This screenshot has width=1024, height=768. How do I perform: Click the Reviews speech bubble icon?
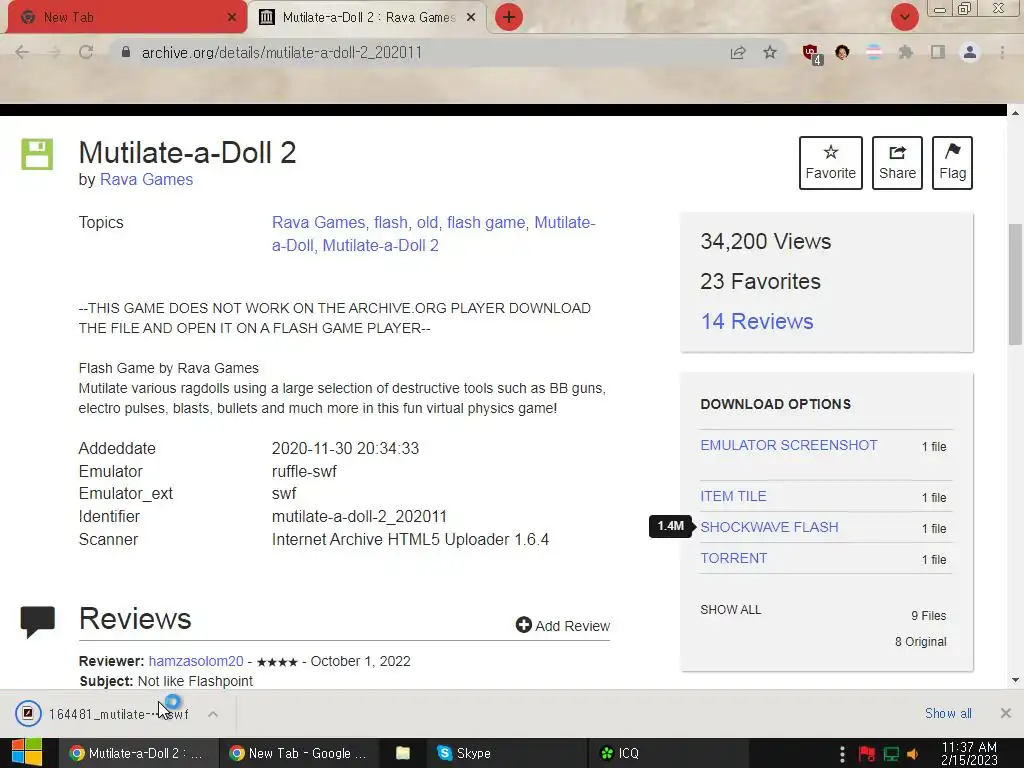[37, 622]
